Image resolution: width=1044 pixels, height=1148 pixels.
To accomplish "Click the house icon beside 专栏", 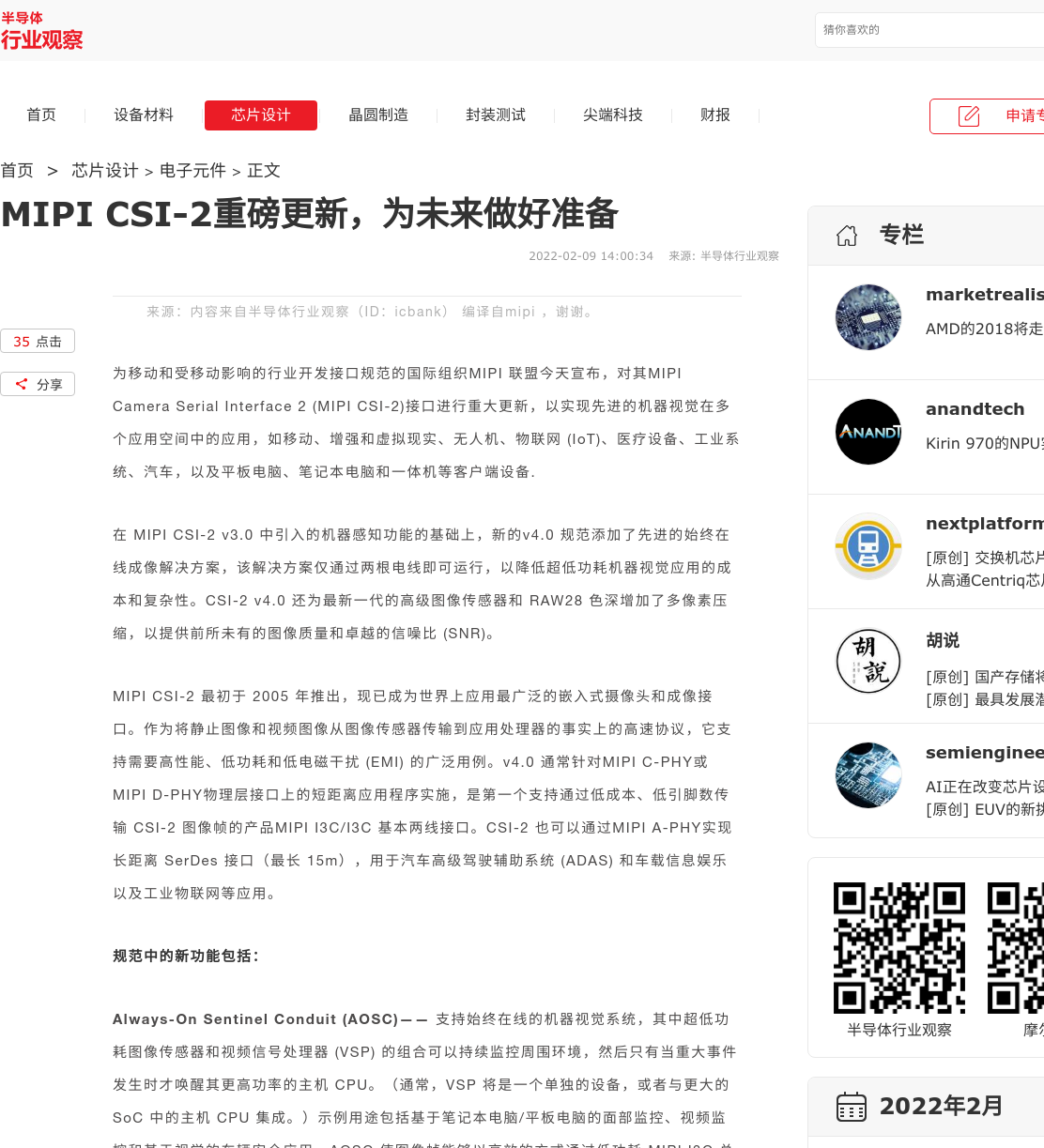I will [x=847, y=236].
